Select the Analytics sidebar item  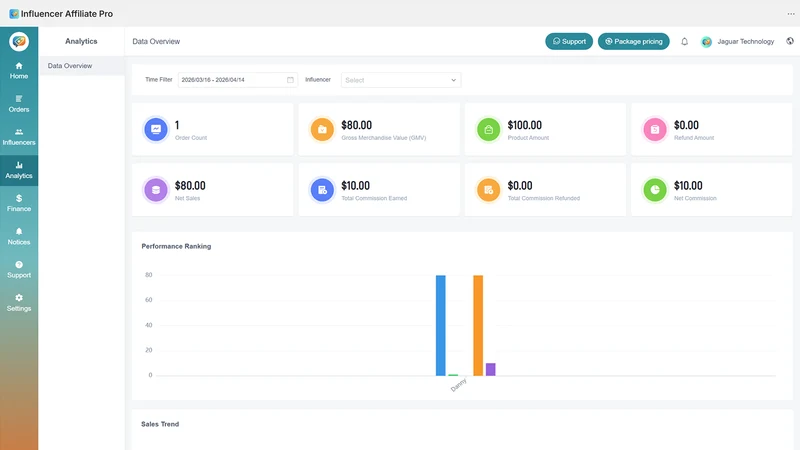click(19, 170)
